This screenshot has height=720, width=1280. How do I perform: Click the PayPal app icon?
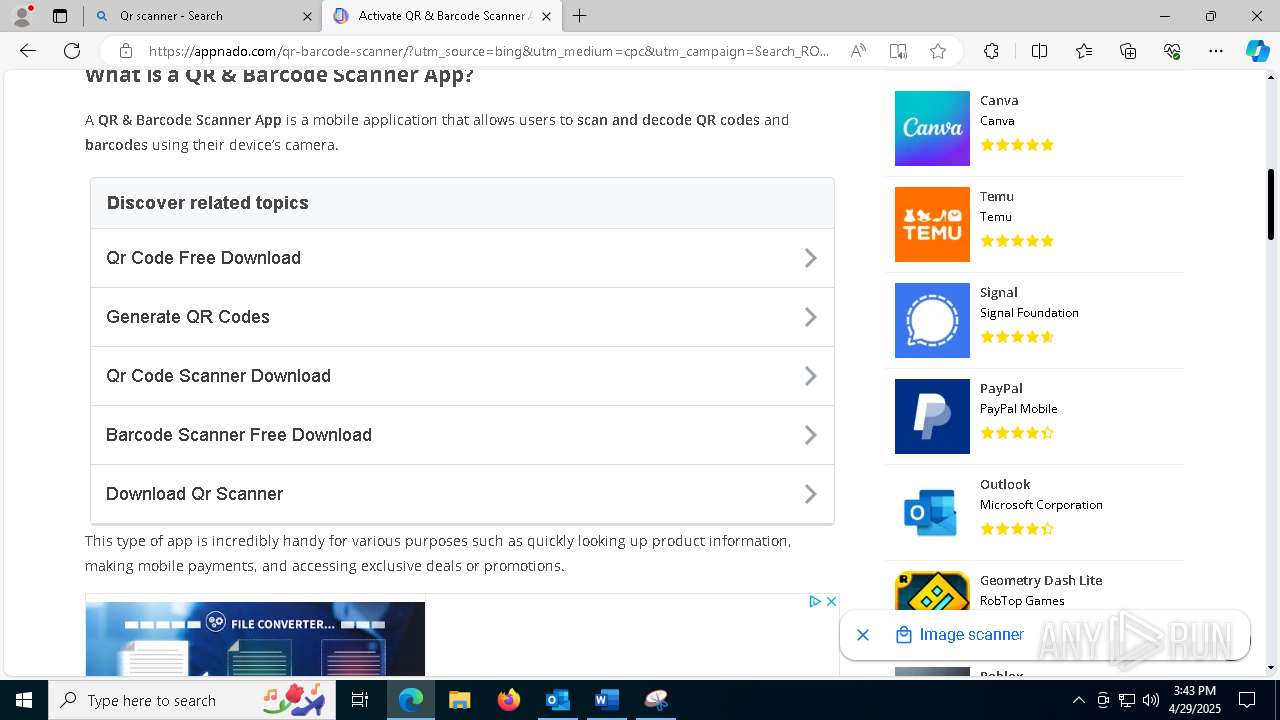click(x=932, y=416)
